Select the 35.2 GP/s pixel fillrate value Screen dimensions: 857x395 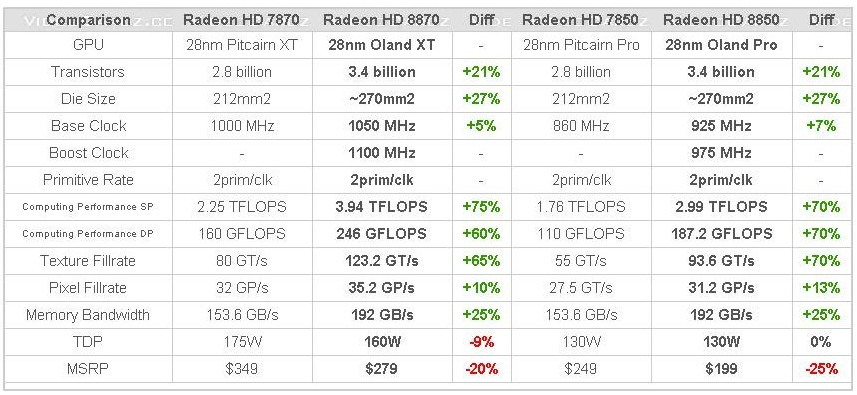pyautogui.click(x=381, y=288)
